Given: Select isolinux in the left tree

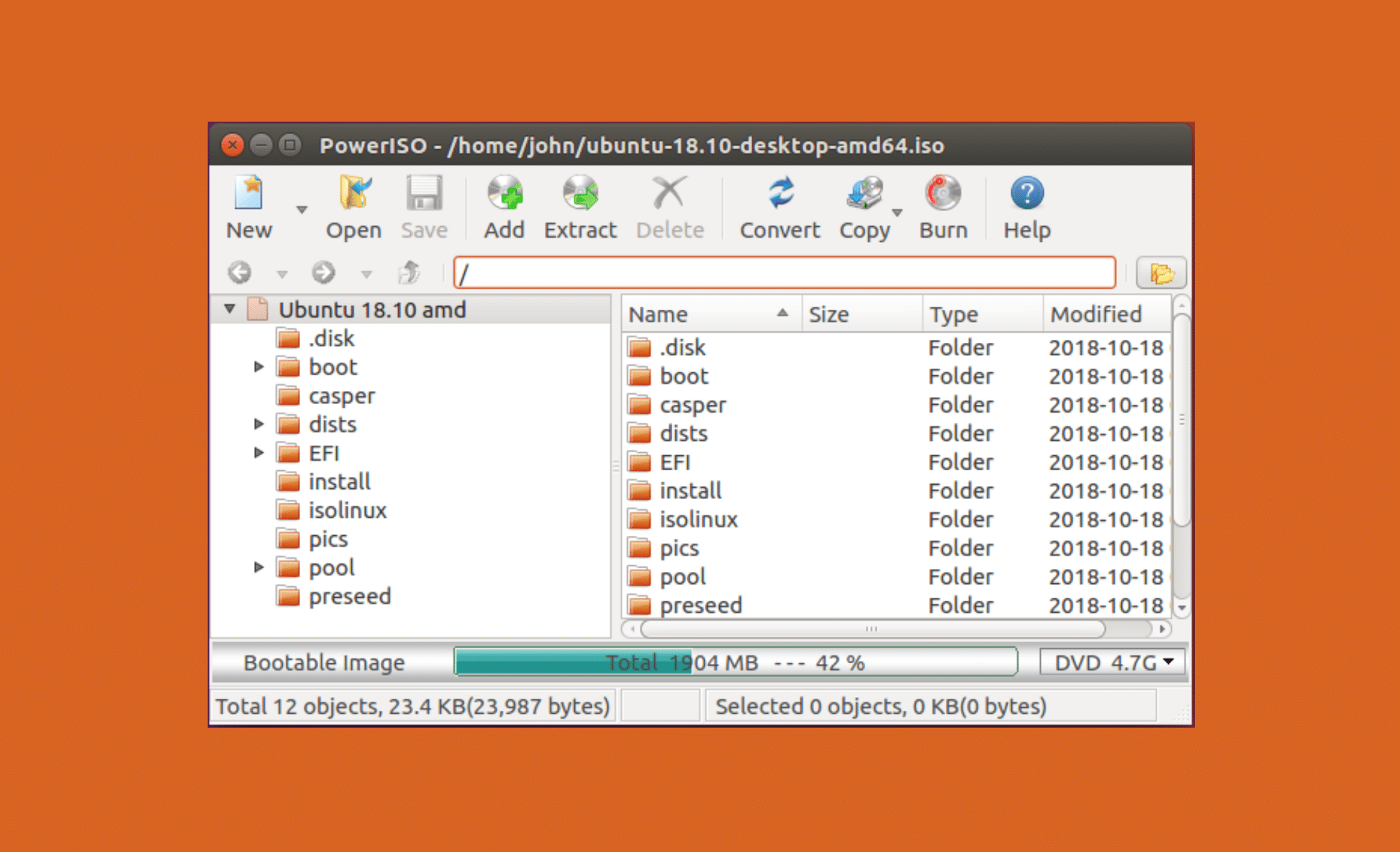Looking at the screenshot, I should (x=332, y=511).
